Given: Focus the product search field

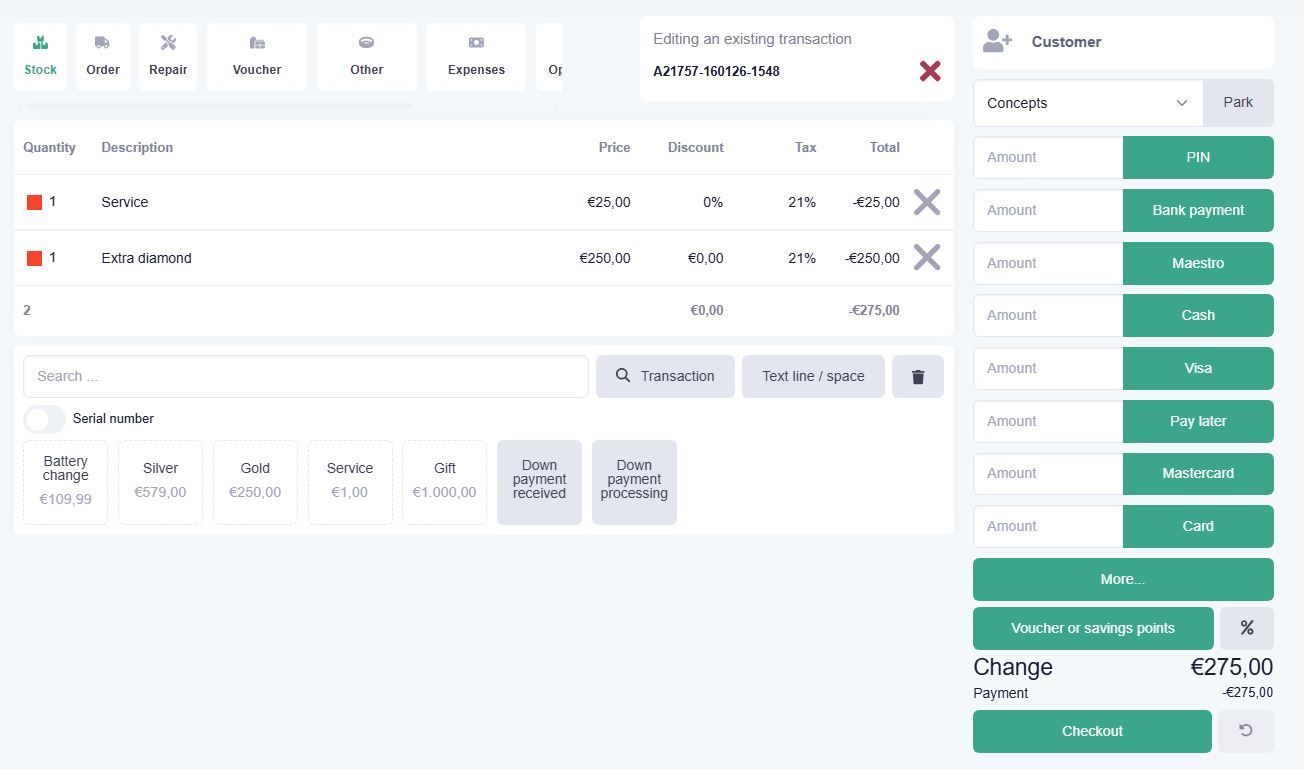Looking at the screenshot, I should point(305,377).
